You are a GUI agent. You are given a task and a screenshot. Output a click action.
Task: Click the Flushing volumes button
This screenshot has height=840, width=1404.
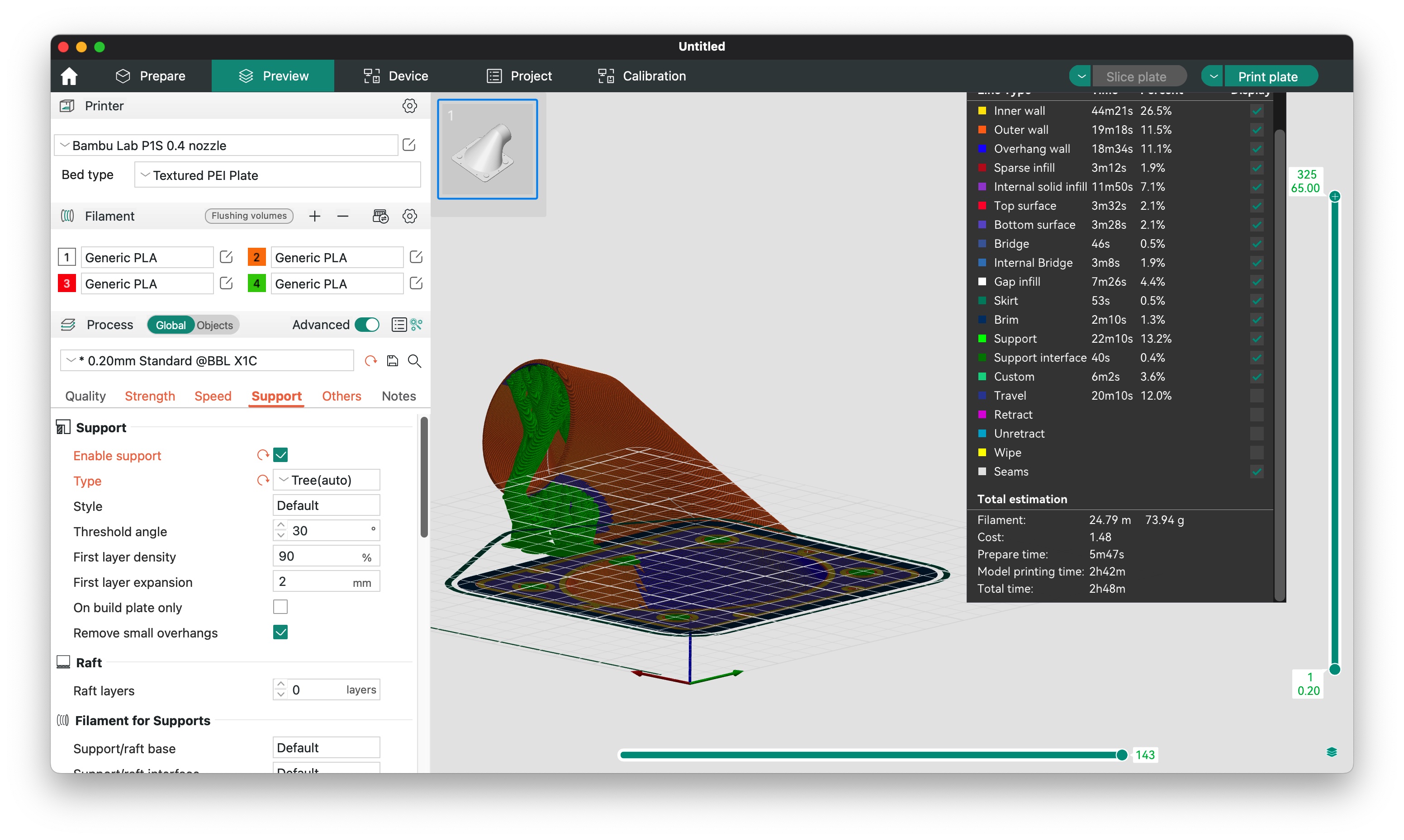click(x=248, y=216)
